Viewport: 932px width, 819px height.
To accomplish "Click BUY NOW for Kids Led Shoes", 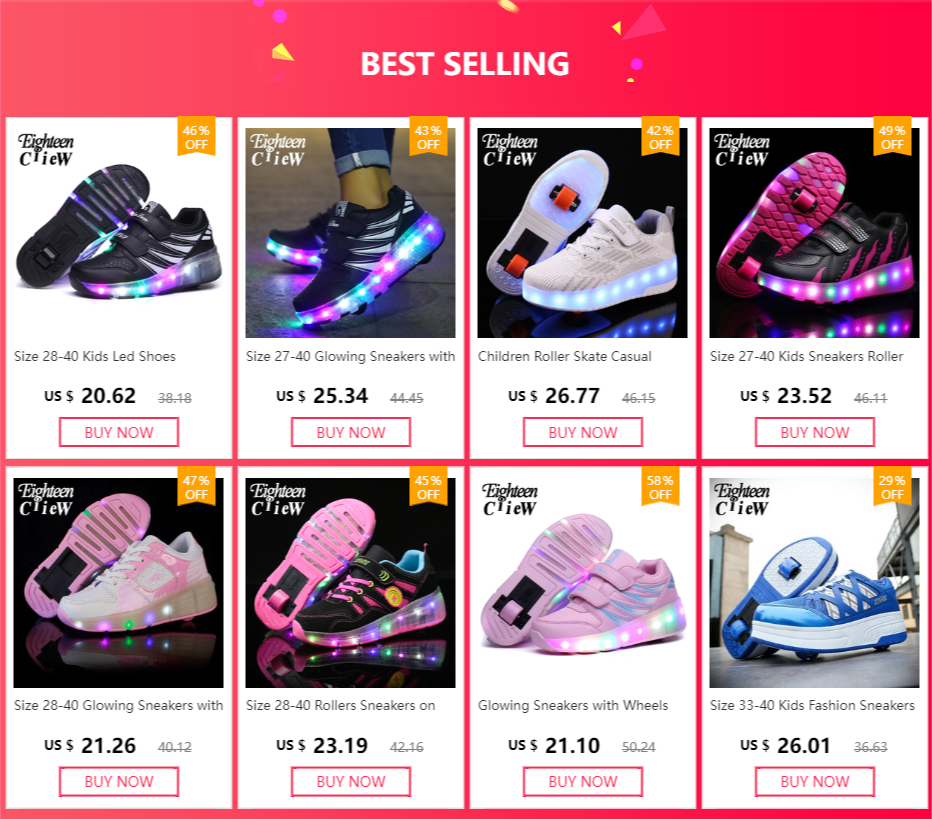I will (x=119, y=432).
